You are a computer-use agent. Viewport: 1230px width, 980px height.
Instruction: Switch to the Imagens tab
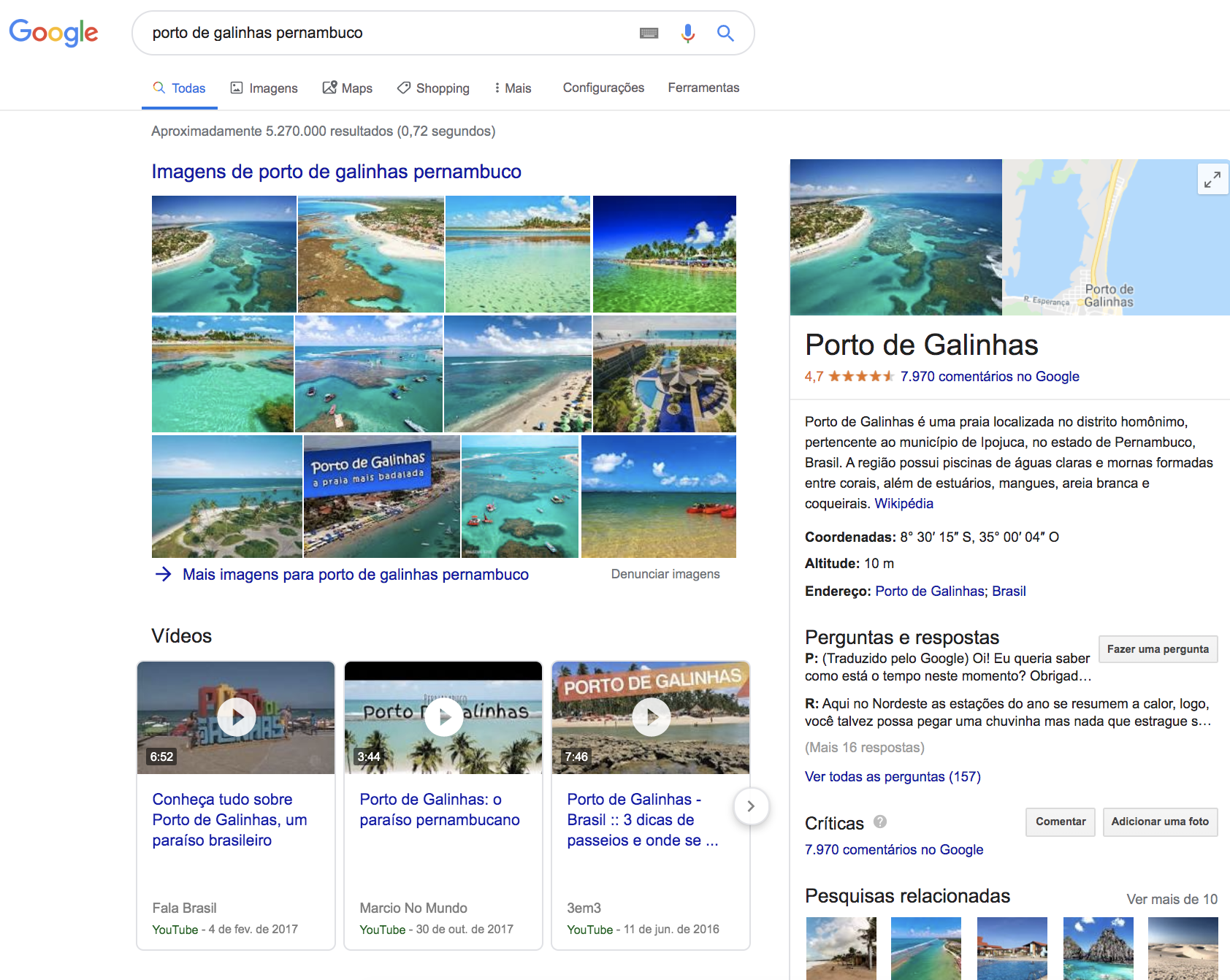[x=264, y=88]
